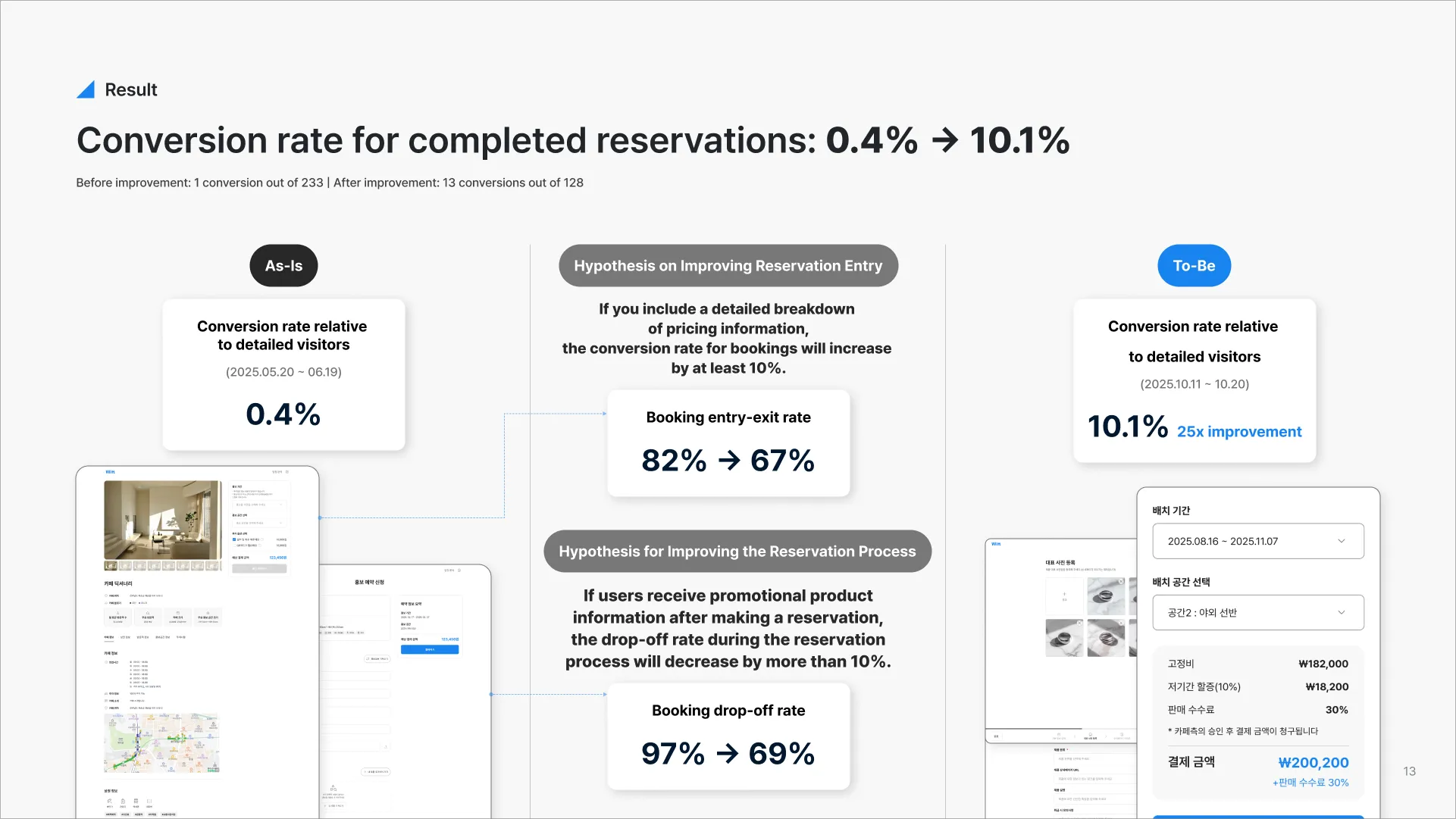Image resolution: width=1456 pixels, height=819 pixels.
Task: Click the cafe interior main photo
Action: [162, 520]
